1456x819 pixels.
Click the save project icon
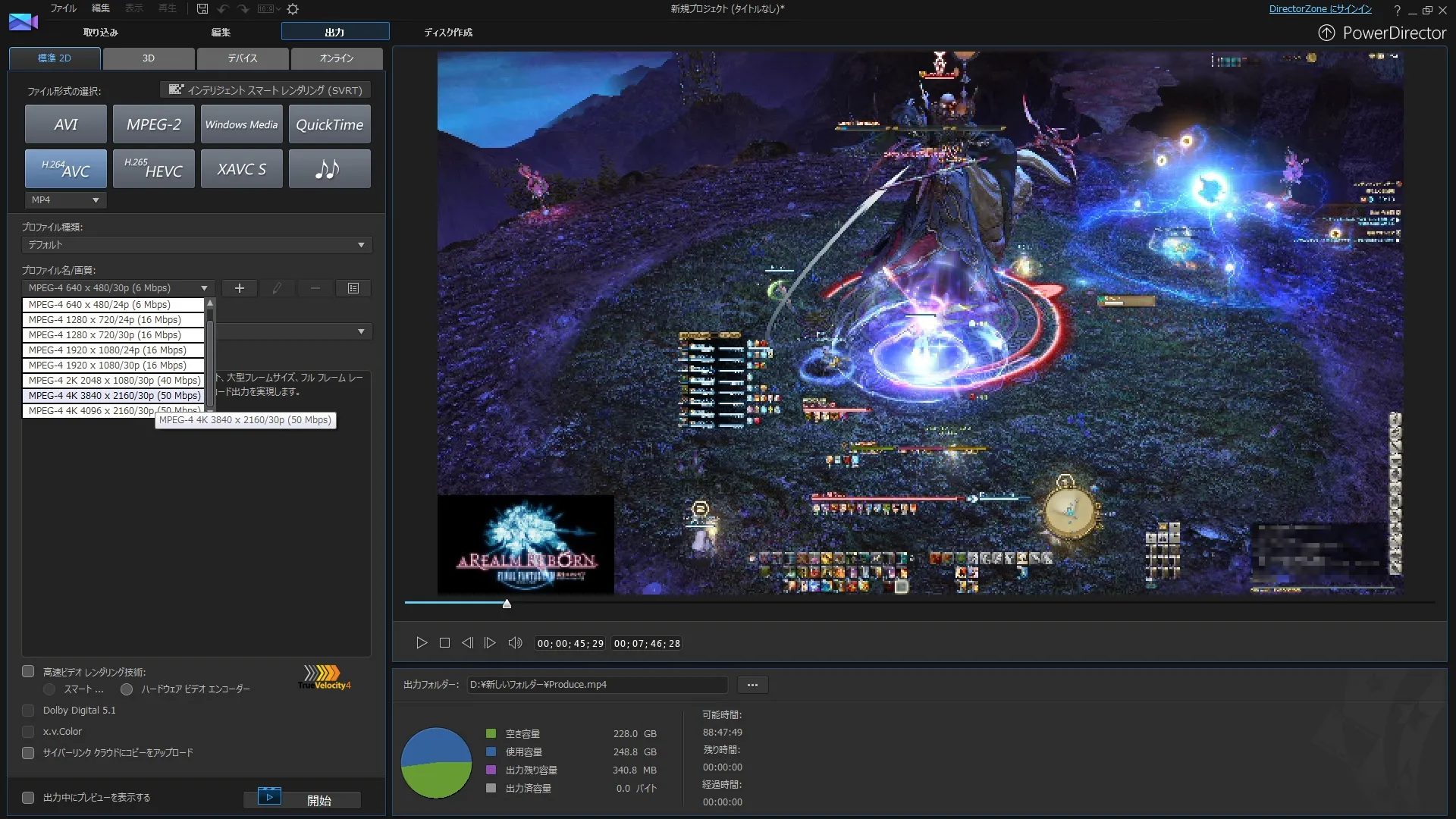click(202, 9)
